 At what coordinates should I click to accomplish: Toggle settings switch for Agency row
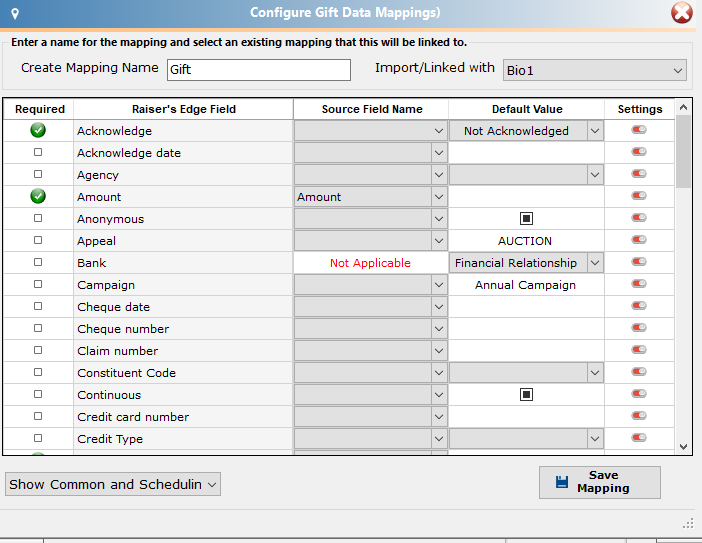pos(639,174)
